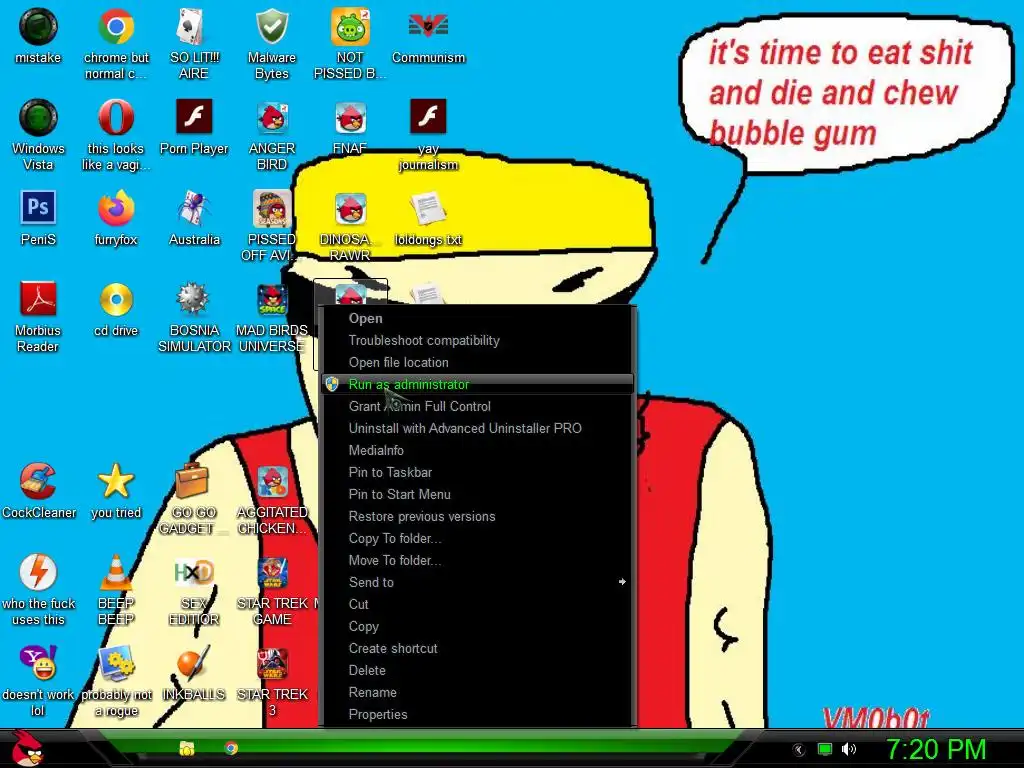The height and width of the screenshot is (768, 1024).
Task: Click the Morbius Reader PDF icon
Action: pyautogui.click(x=38, y=300)
